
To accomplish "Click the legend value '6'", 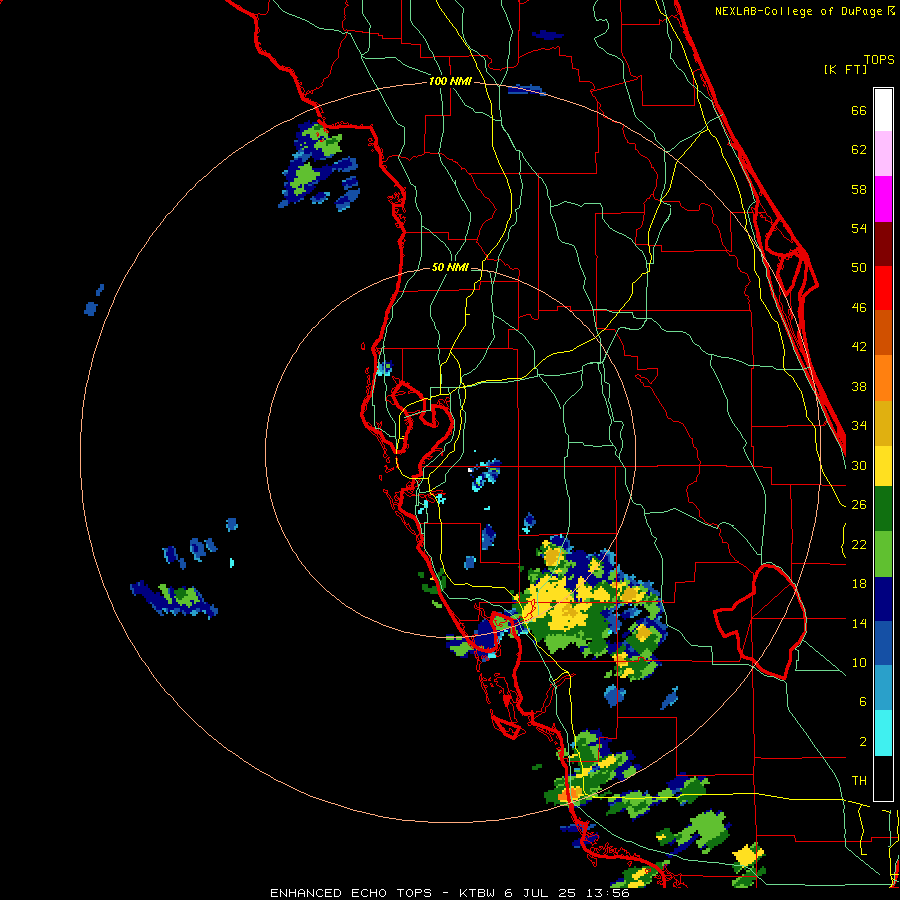I will (862, 702).
